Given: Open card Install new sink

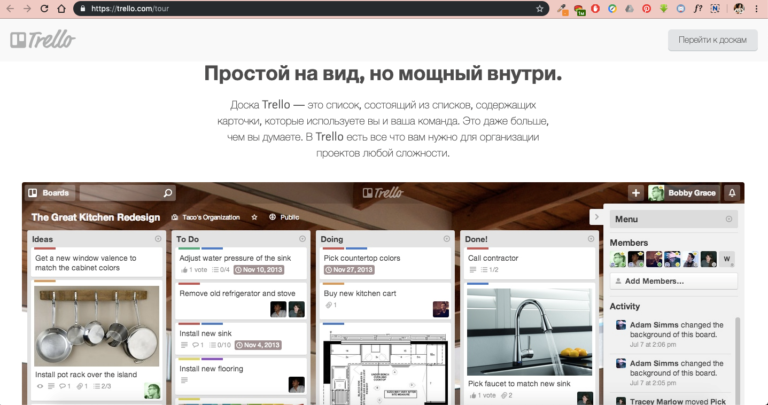Looking at the screenshot, I should pos(241,338).
